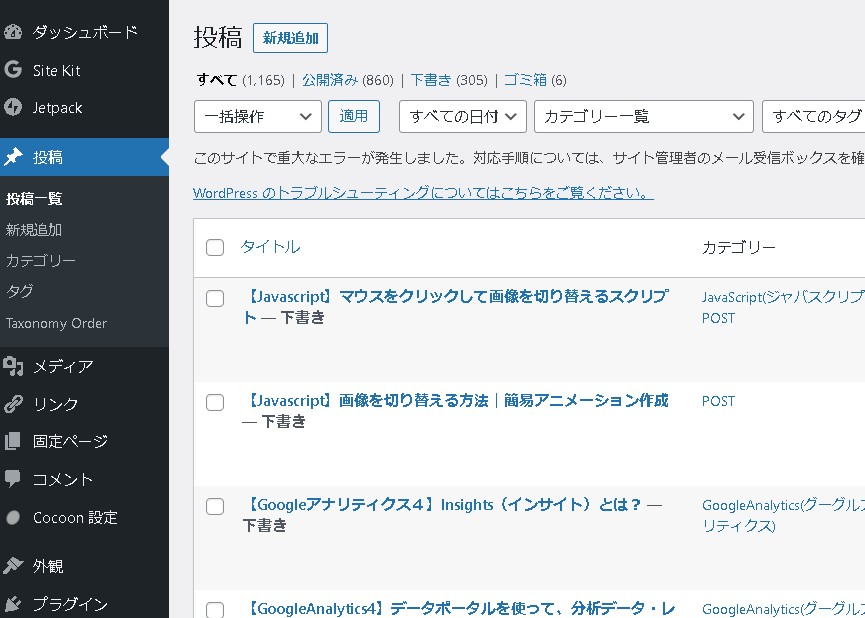
Task: Select Taxonomy Order in the sidebar
Action: [56, 323]
